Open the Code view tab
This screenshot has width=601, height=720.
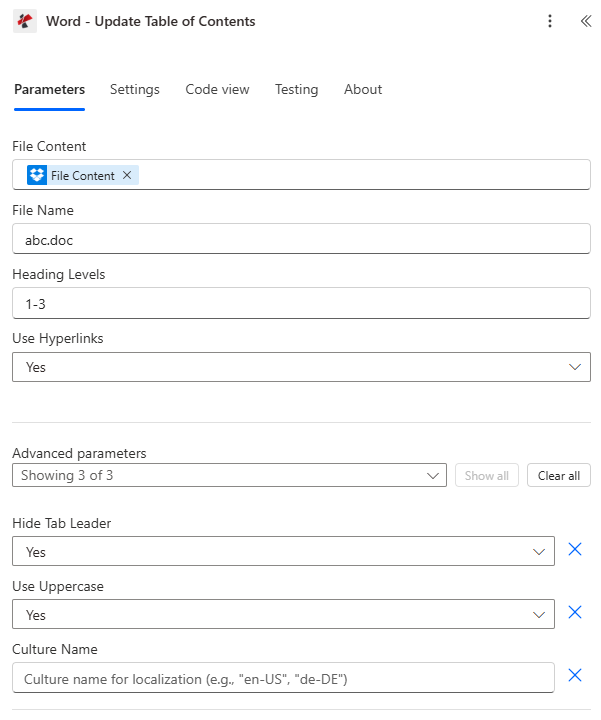click(217, 89)
